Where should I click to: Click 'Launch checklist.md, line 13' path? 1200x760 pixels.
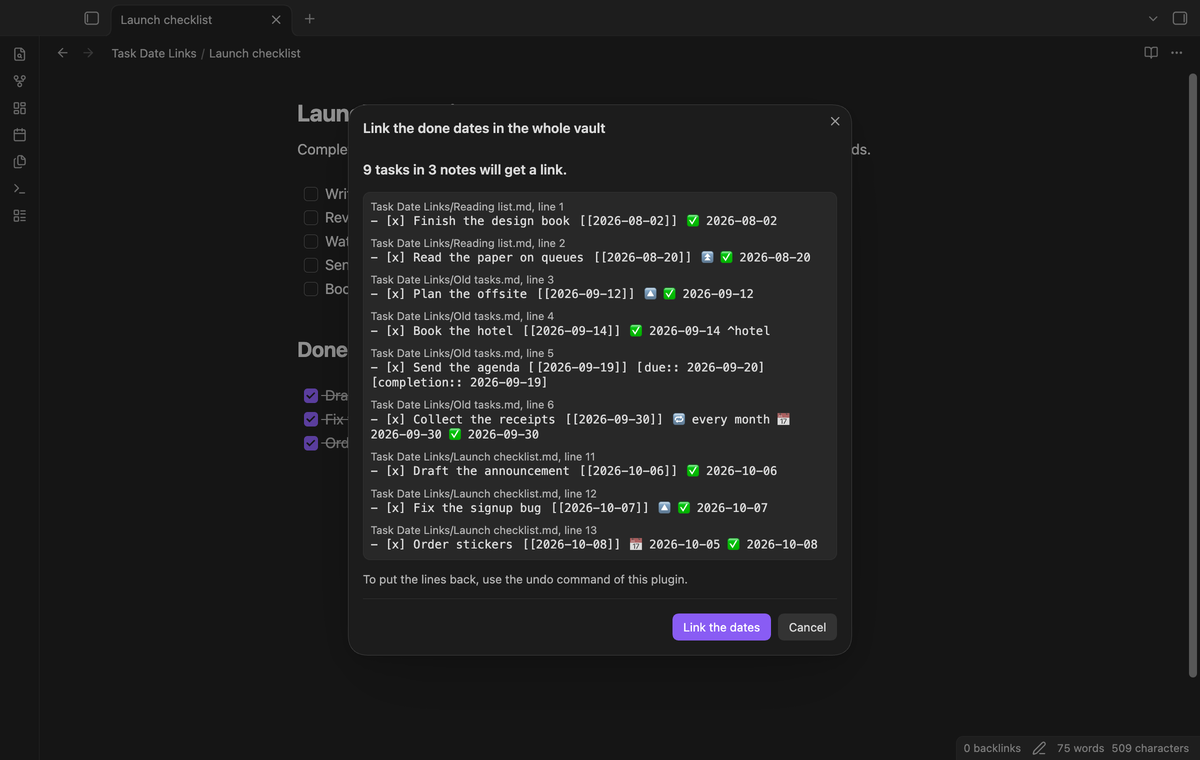(x=483, y=530)
